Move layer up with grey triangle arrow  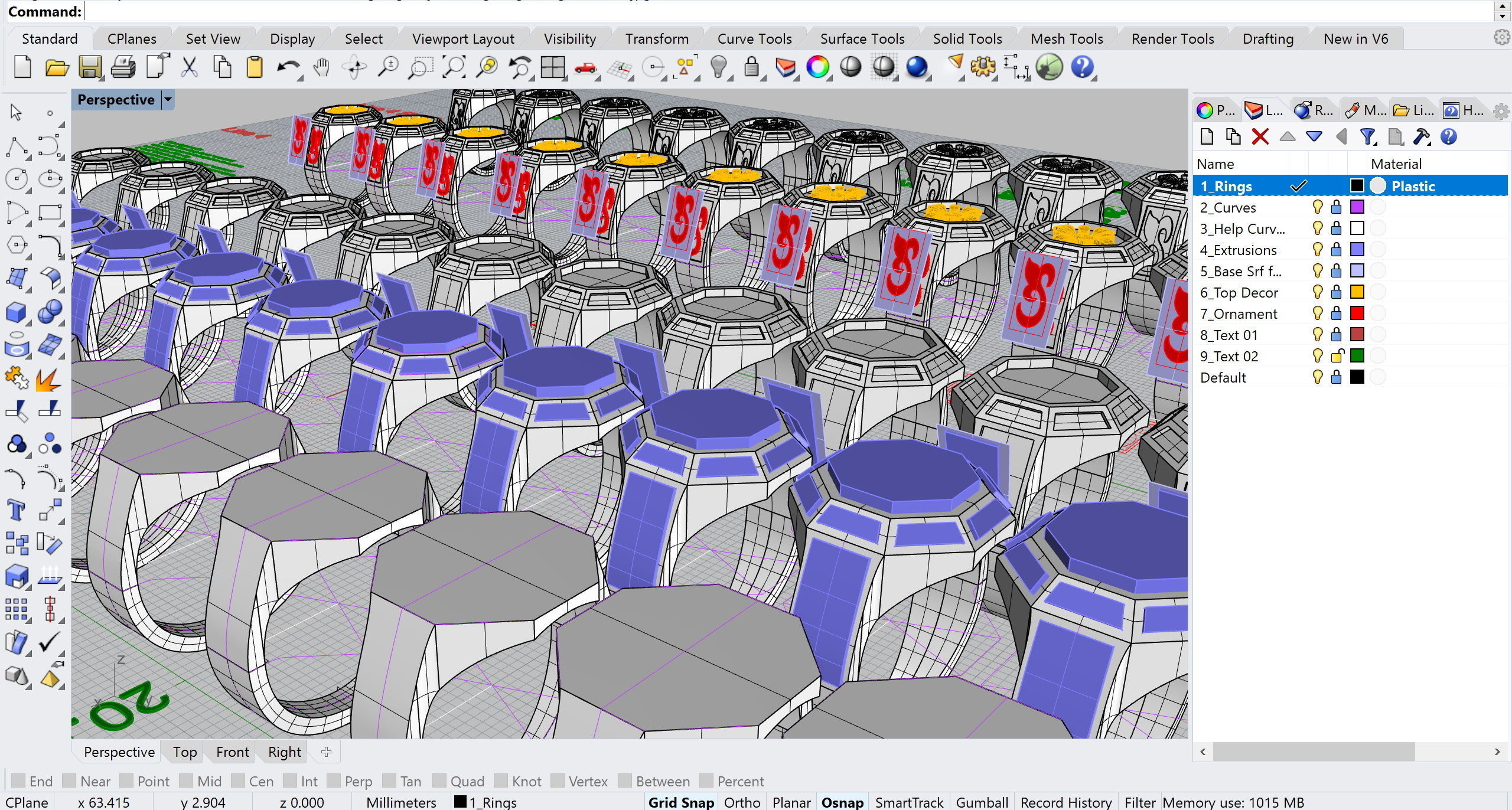point(1288,137)
